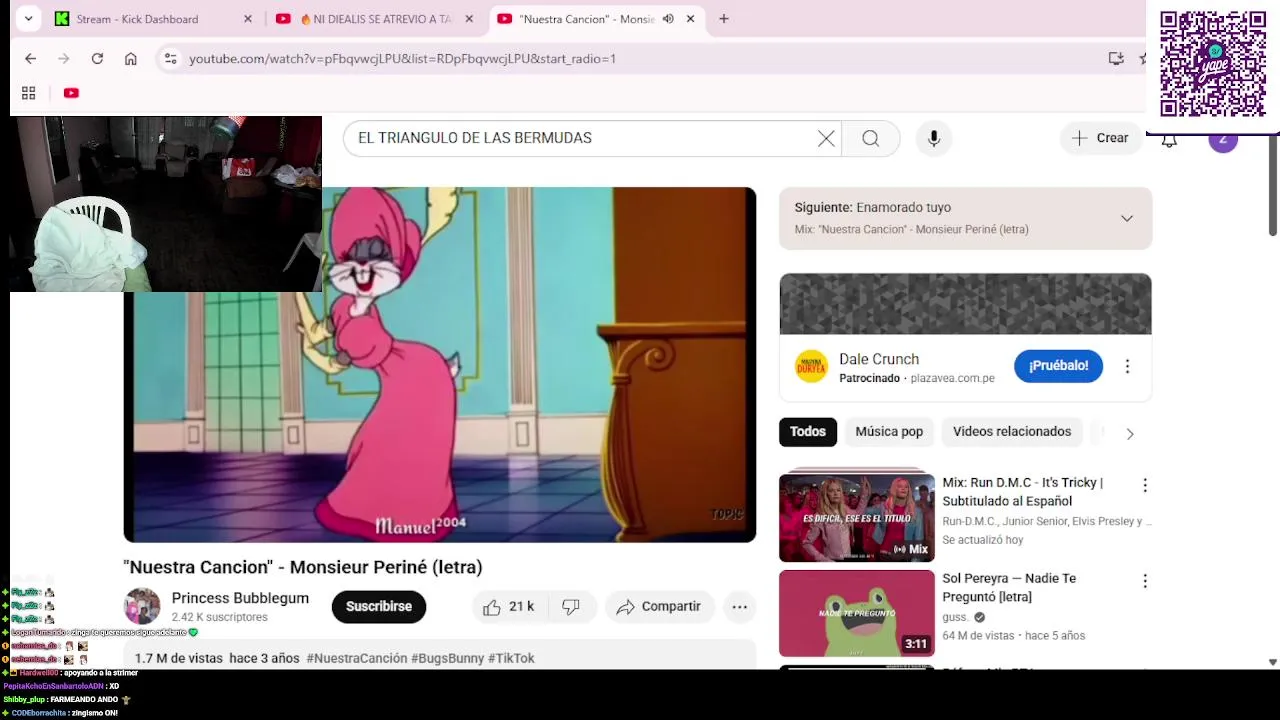Close the Kick Dashboard tab
Image resolution: width=1280 pixels, height=720 pixels.
pyautogui.click(x=248, y=19)
